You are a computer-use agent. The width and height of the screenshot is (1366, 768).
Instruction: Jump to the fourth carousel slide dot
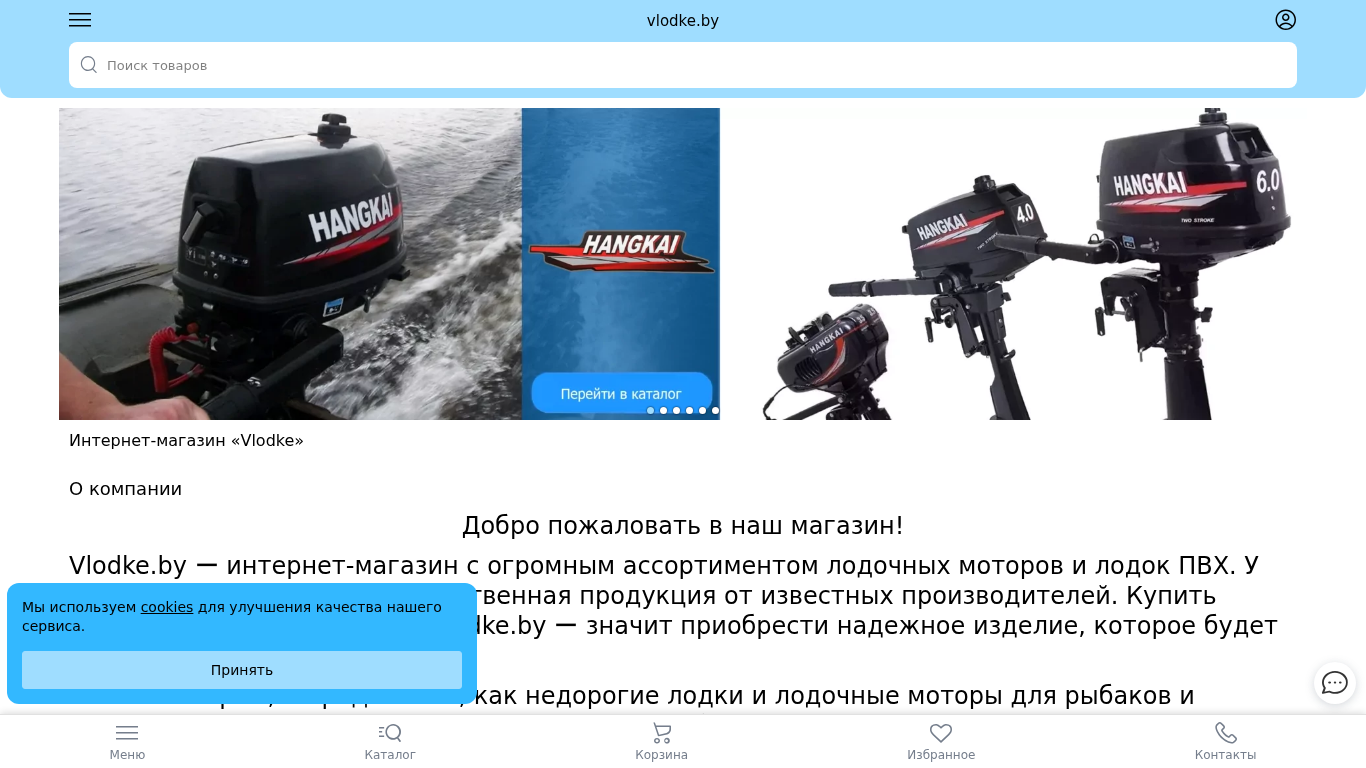pyautogui.click(x=690, y=411)
